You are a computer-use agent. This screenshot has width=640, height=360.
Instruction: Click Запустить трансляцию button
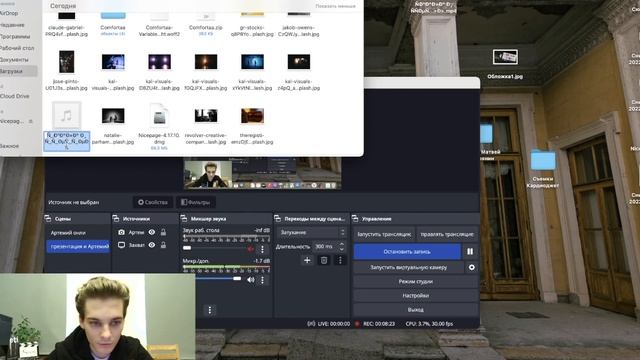click(384, 234)
